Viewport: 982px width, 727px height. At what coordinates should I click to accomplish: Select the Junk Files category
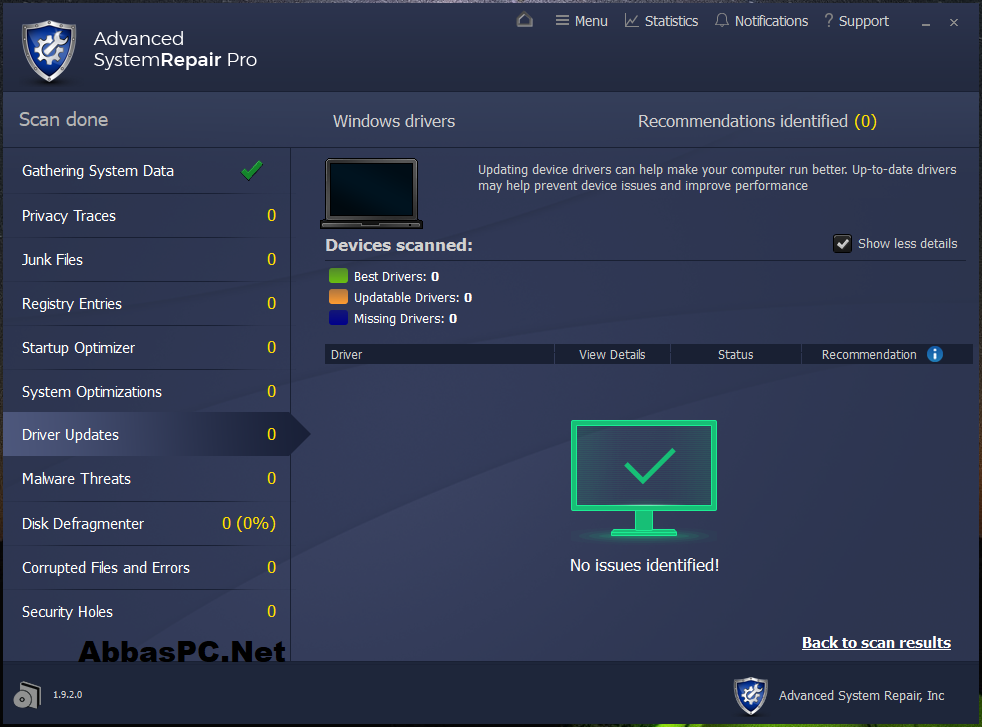(x=147, y=259)
